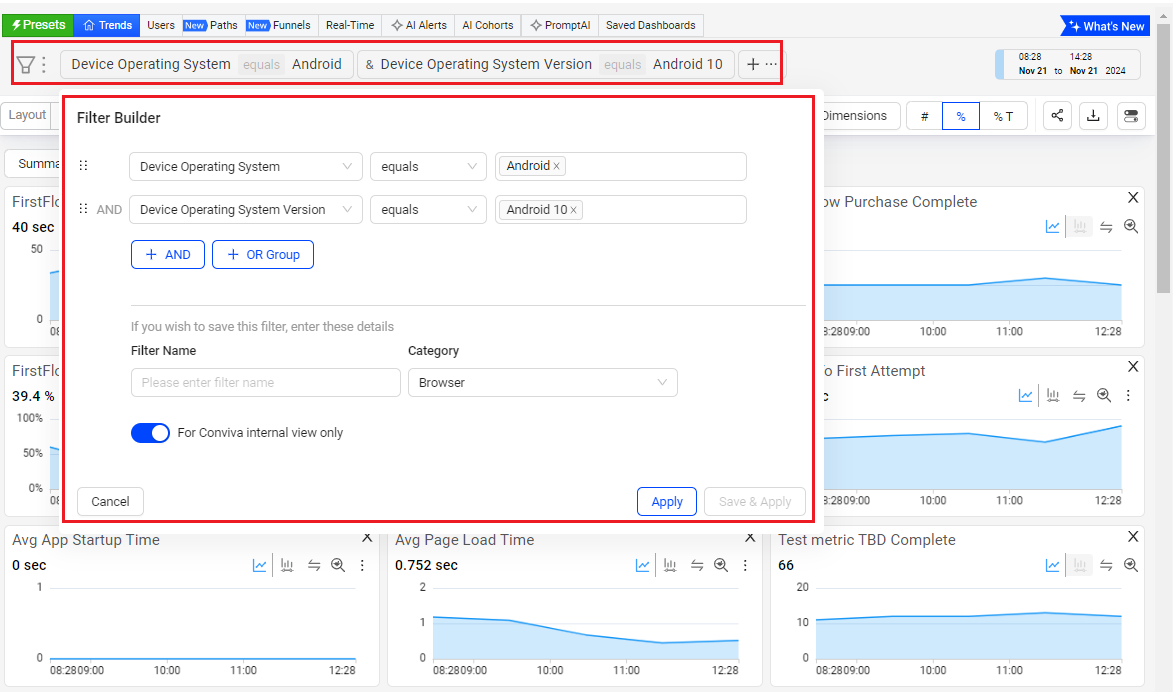The width and height of the screenshot is (1173, 692).
Task: Open the three-dot menu on Avg App Startup Time
Action: 362,565
